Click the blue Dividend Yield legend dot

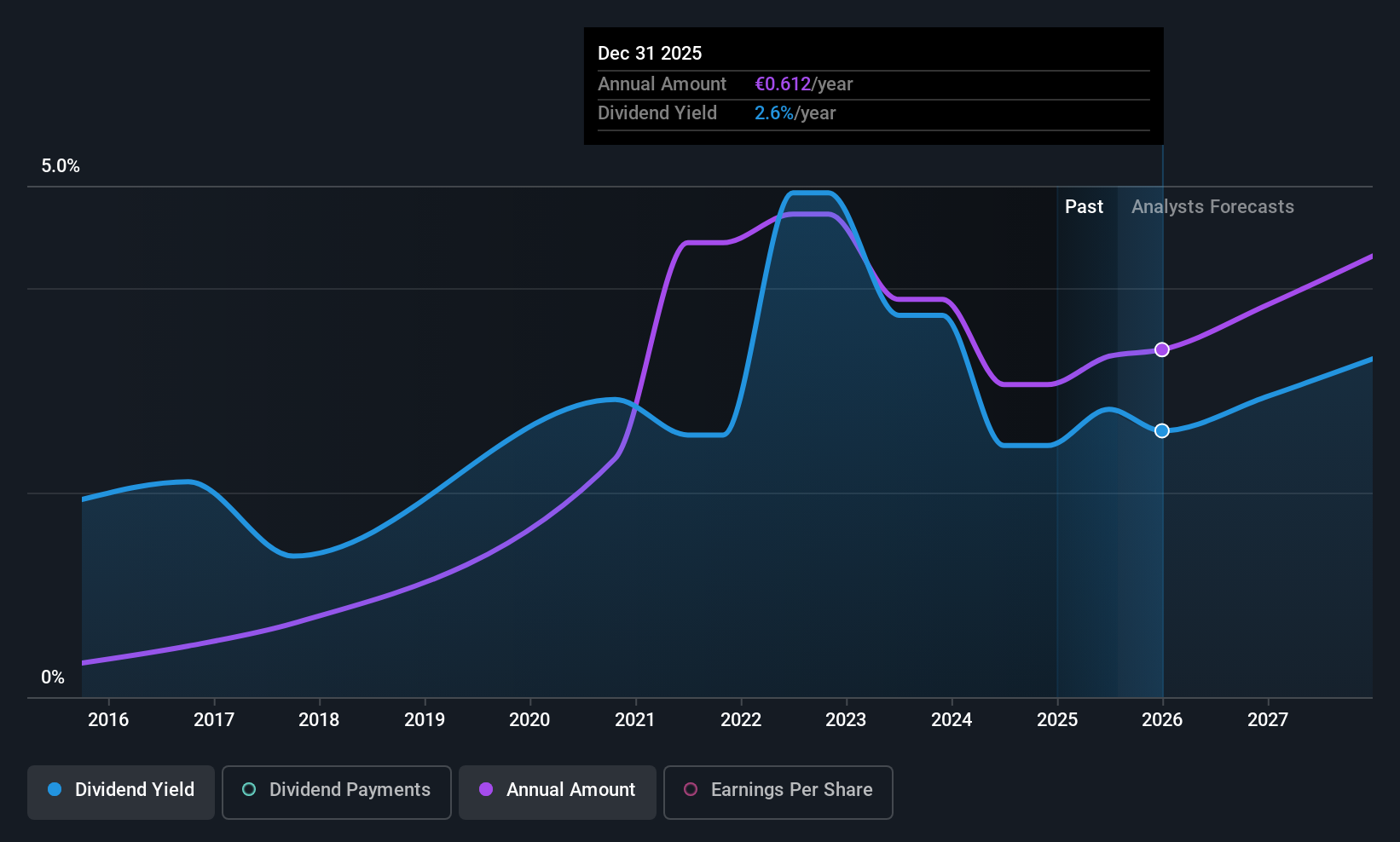pos(55,789)
